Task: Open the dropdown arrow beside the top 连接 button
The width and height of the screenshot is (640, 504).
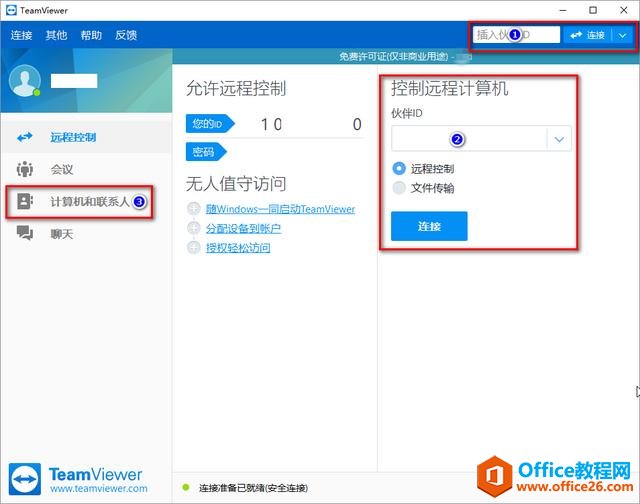Action: coord(622,36)
